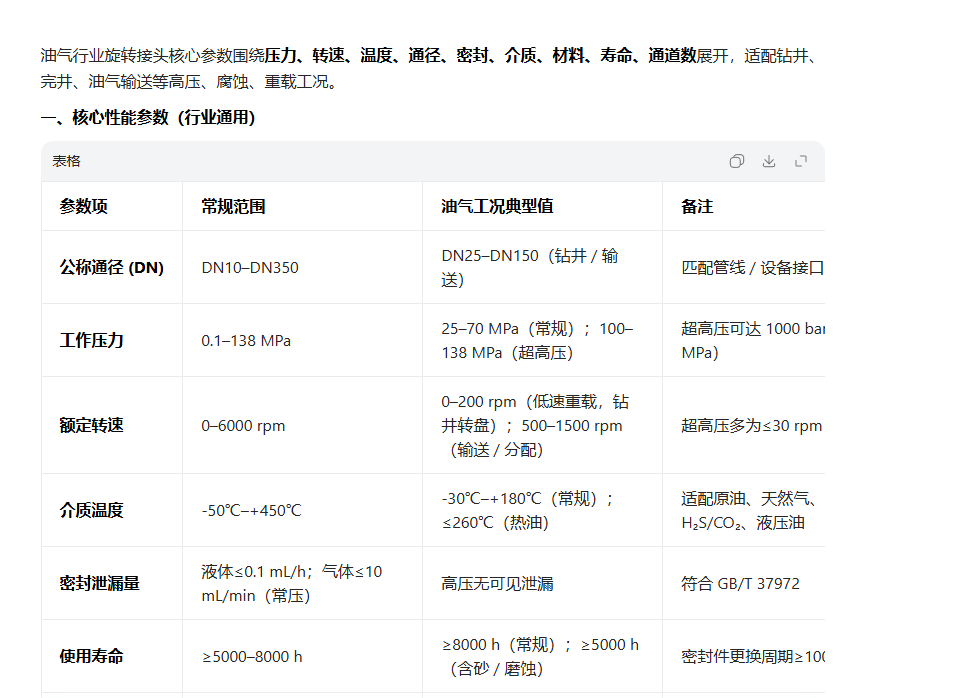
Task: Click the 表格 label in table header
Action: (67, 161)
